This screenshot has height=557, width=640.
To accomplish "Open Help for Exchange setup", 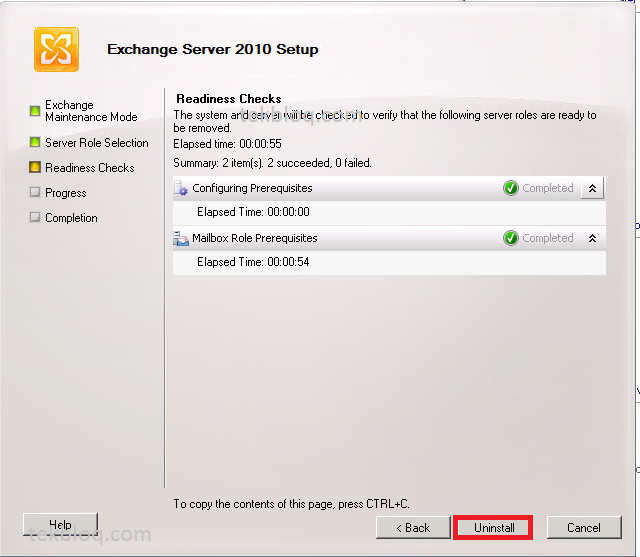I will coord(60,524).
